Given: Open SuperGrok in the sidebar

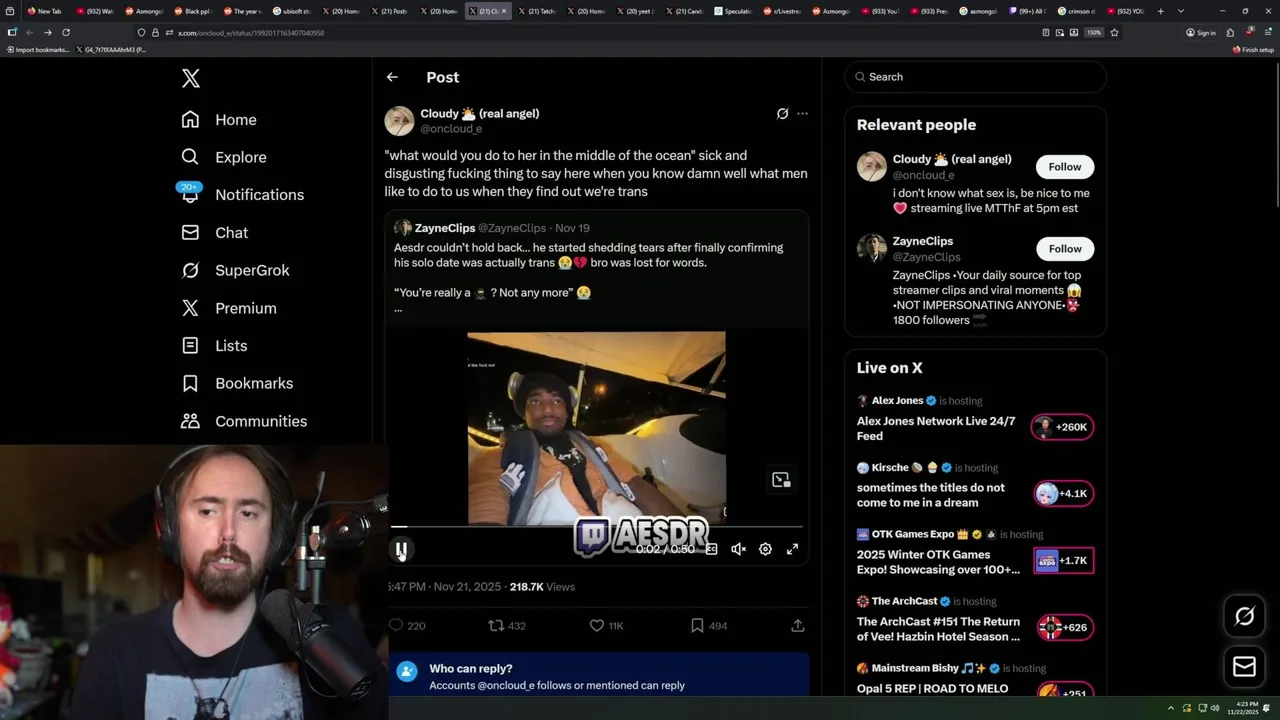Looking at the screenshot, I should 235,270.
